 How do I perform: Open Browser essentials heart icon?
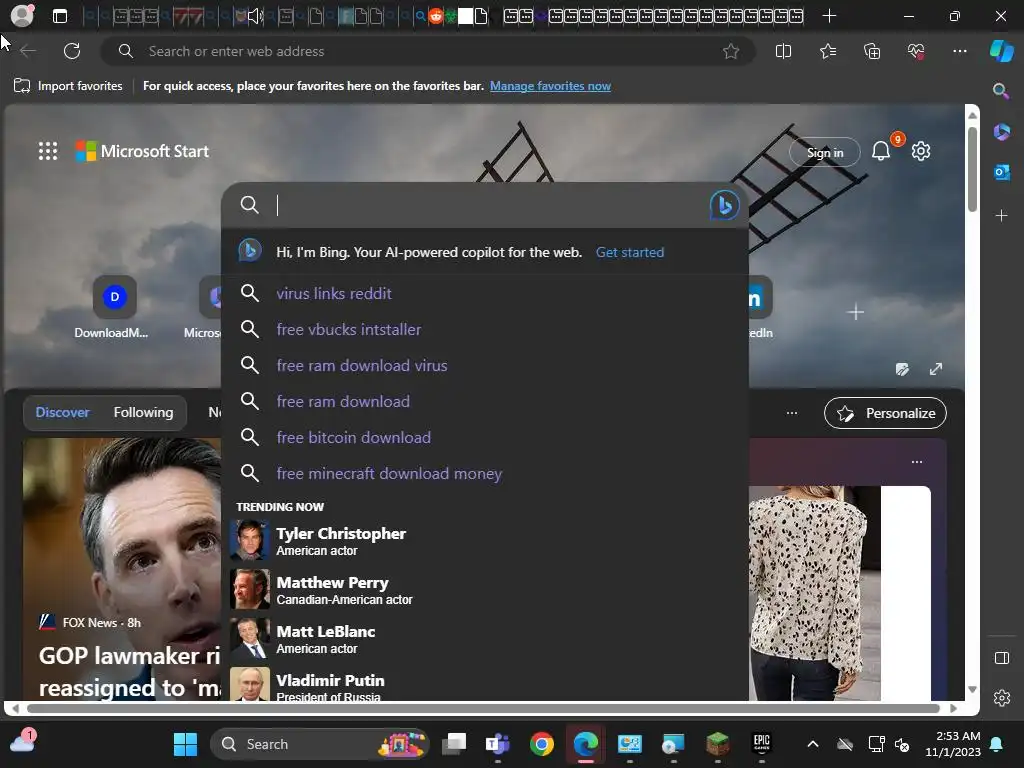(x=916, y=51)
